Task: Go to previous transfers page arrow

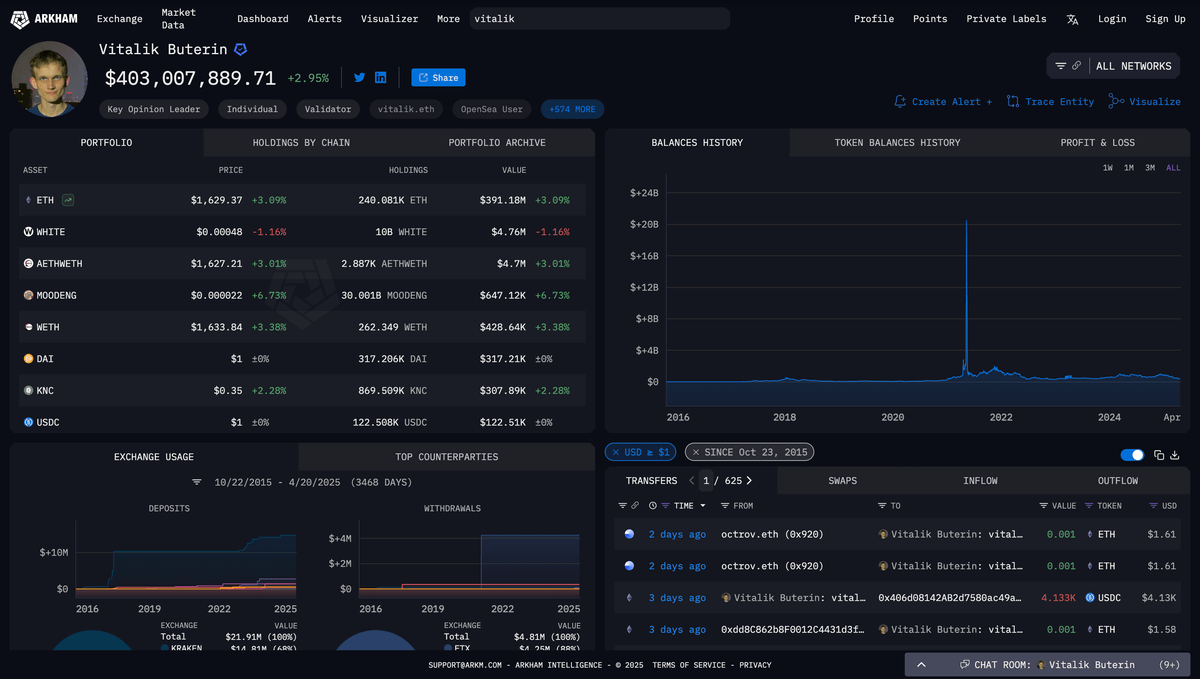Action: 691,481
